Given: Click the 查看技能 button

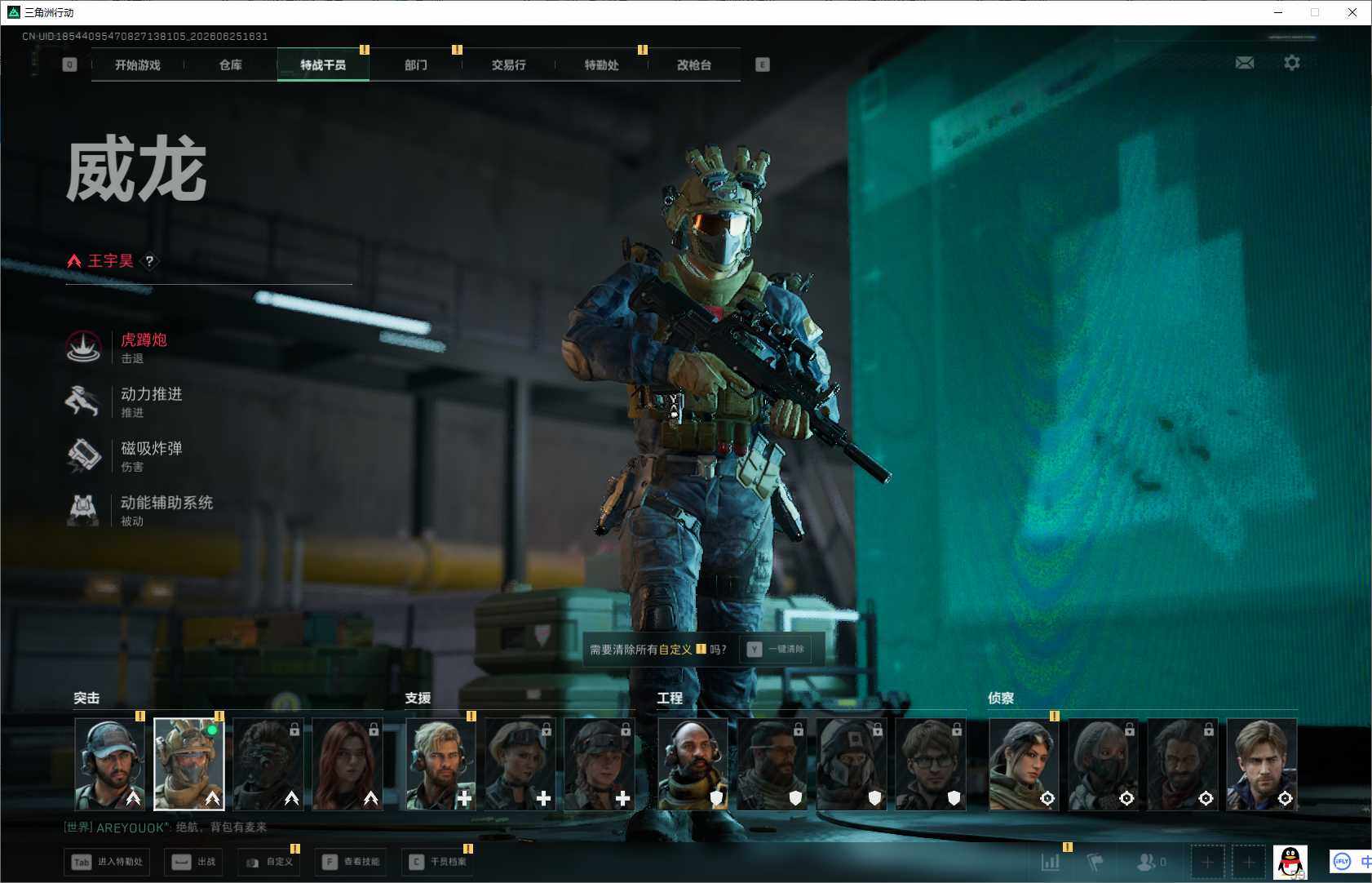Looking at the screenshot, I should (351, 862).
